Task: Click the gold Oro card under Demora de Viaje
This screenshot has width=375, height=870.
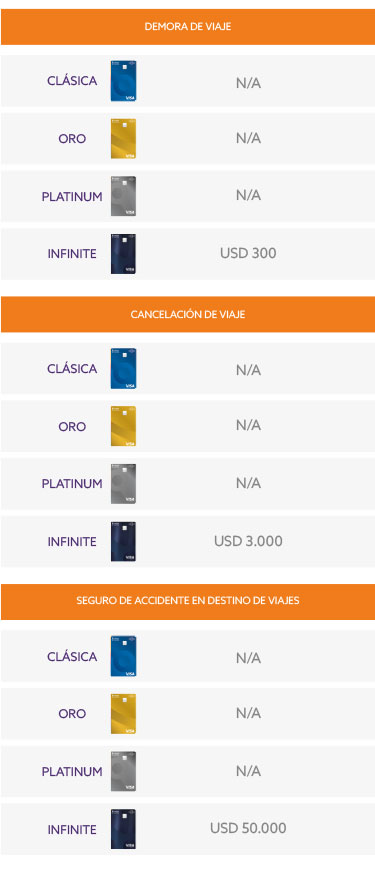Action: (123, 139)
